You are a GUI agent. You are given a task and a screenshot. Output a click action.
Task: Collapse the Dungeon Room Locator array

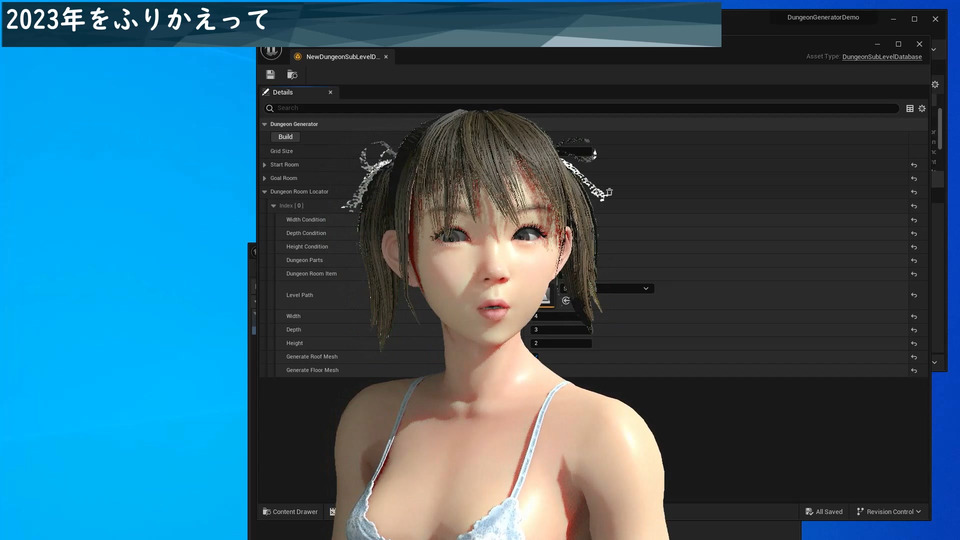click(264, 192)
